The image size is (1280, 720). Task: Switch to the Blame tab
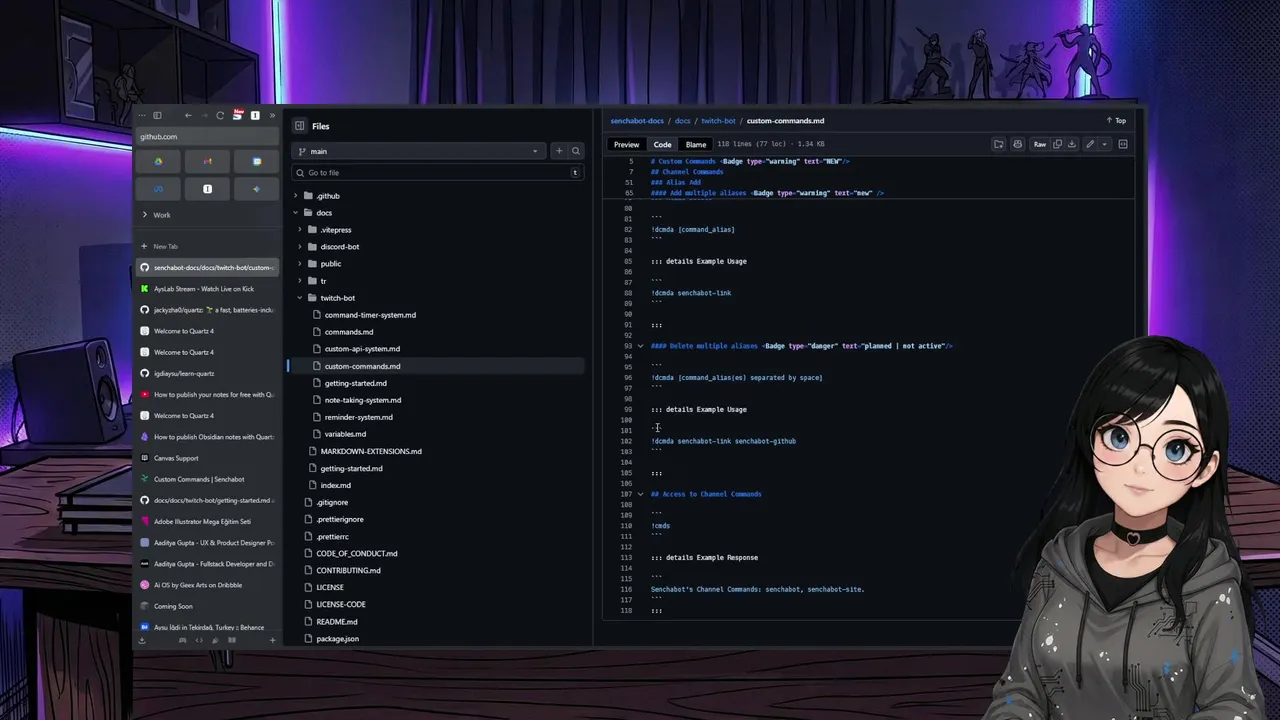click(x=696, y=144)
